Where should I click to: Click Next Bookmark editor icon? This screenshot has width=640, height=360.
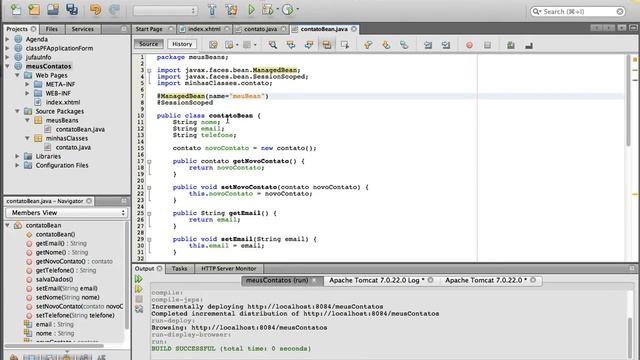[x=386, y=45]
